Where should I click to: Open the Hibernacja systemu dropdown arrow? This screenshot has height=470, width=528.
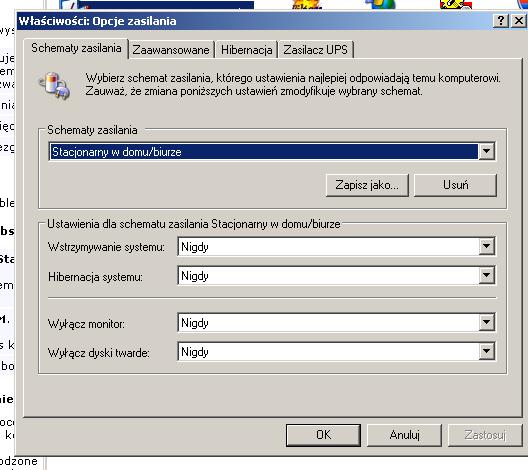tap(486, 276)
